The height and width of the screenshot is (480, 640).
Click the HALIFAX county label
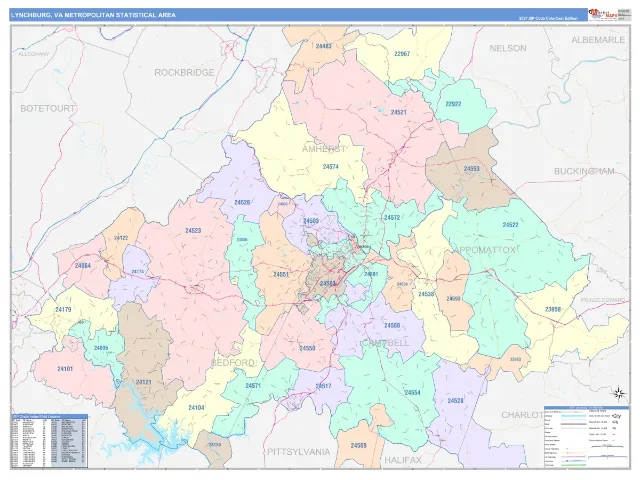(x=402, y=460)
